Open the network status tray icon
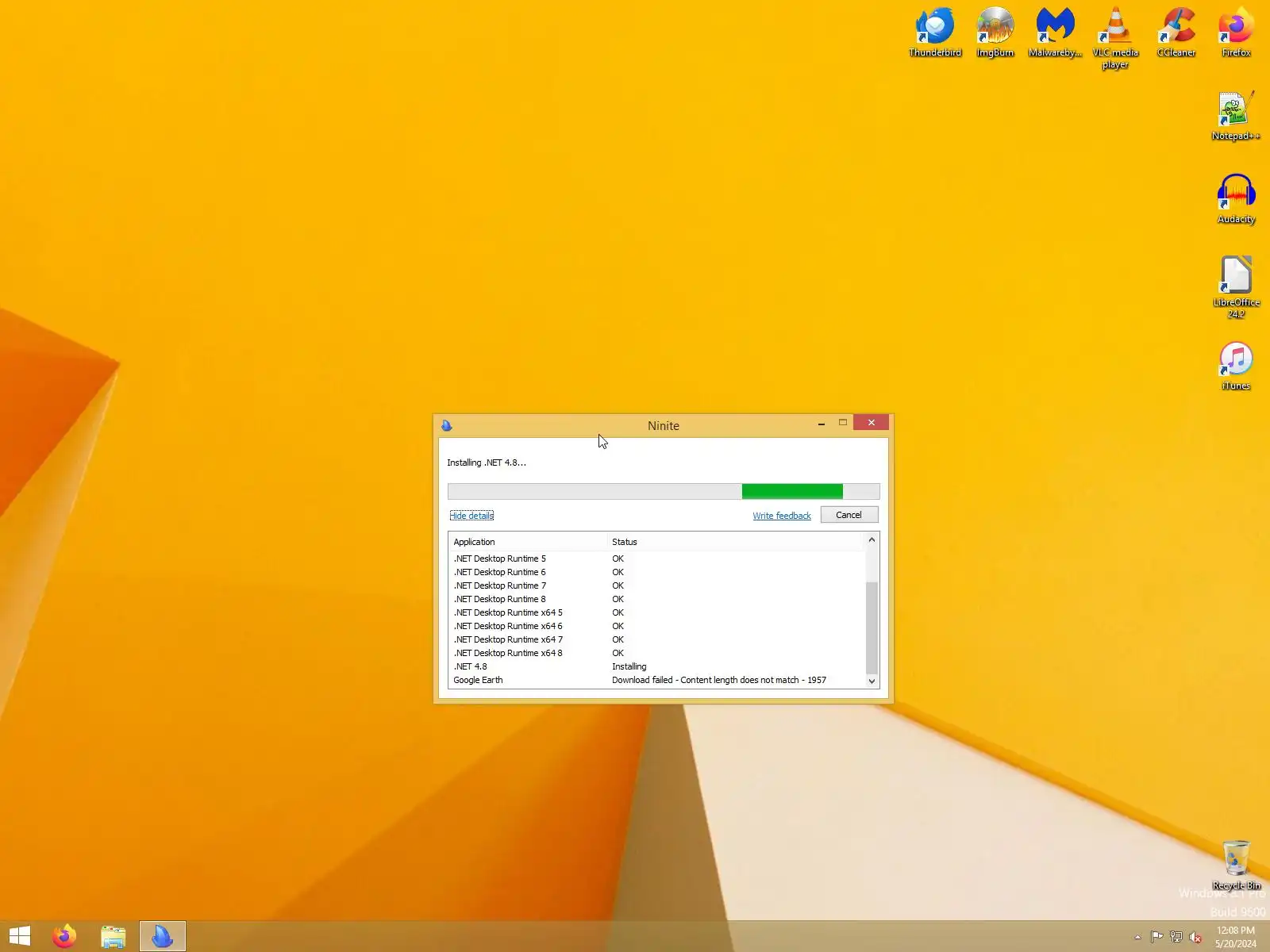This screenshot has height=952, width=1270. (x=1176, y=937)
